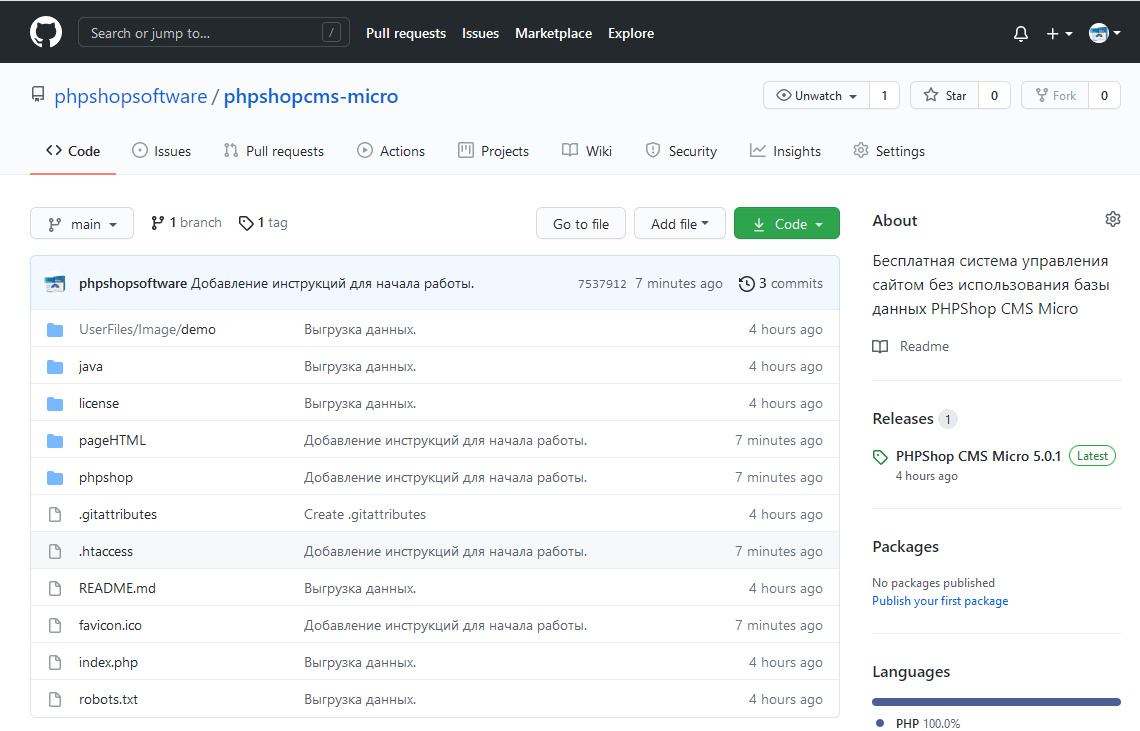This screenshot has height=731, width=1140.
Task: Click the star count next to Star
Action: pos(995,95)
